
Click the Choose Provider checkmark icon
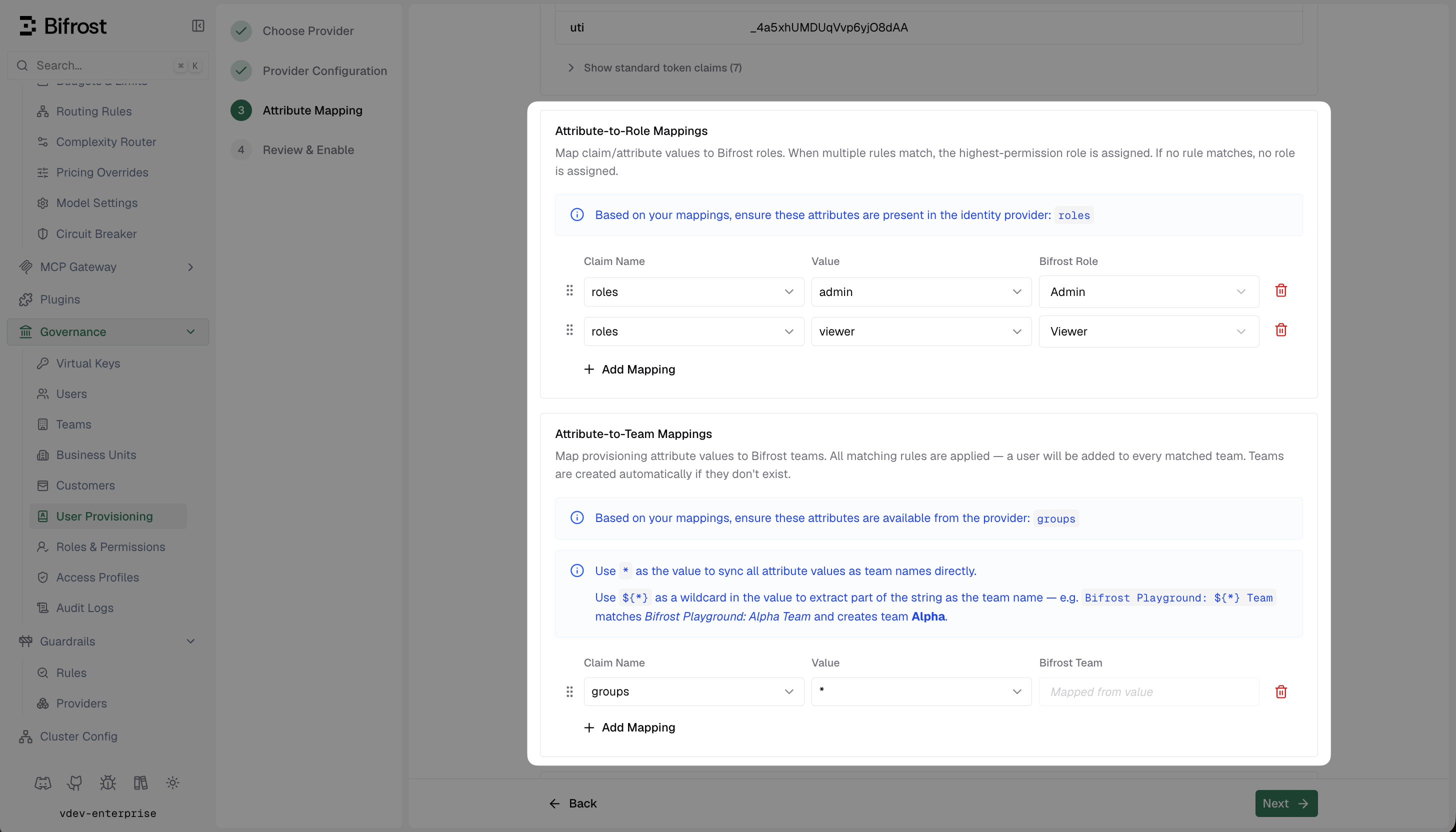[x=241, y=31]
